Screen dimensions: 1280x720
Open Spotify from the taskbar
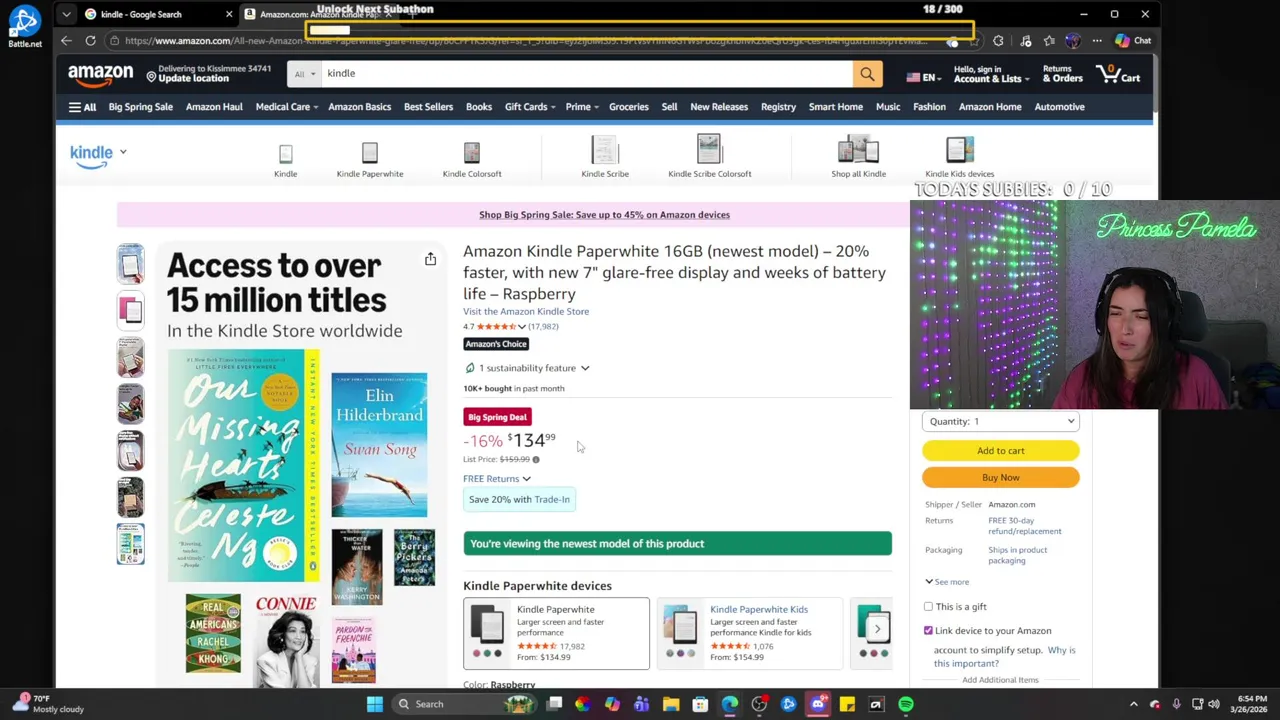click(x=906, y=704)
